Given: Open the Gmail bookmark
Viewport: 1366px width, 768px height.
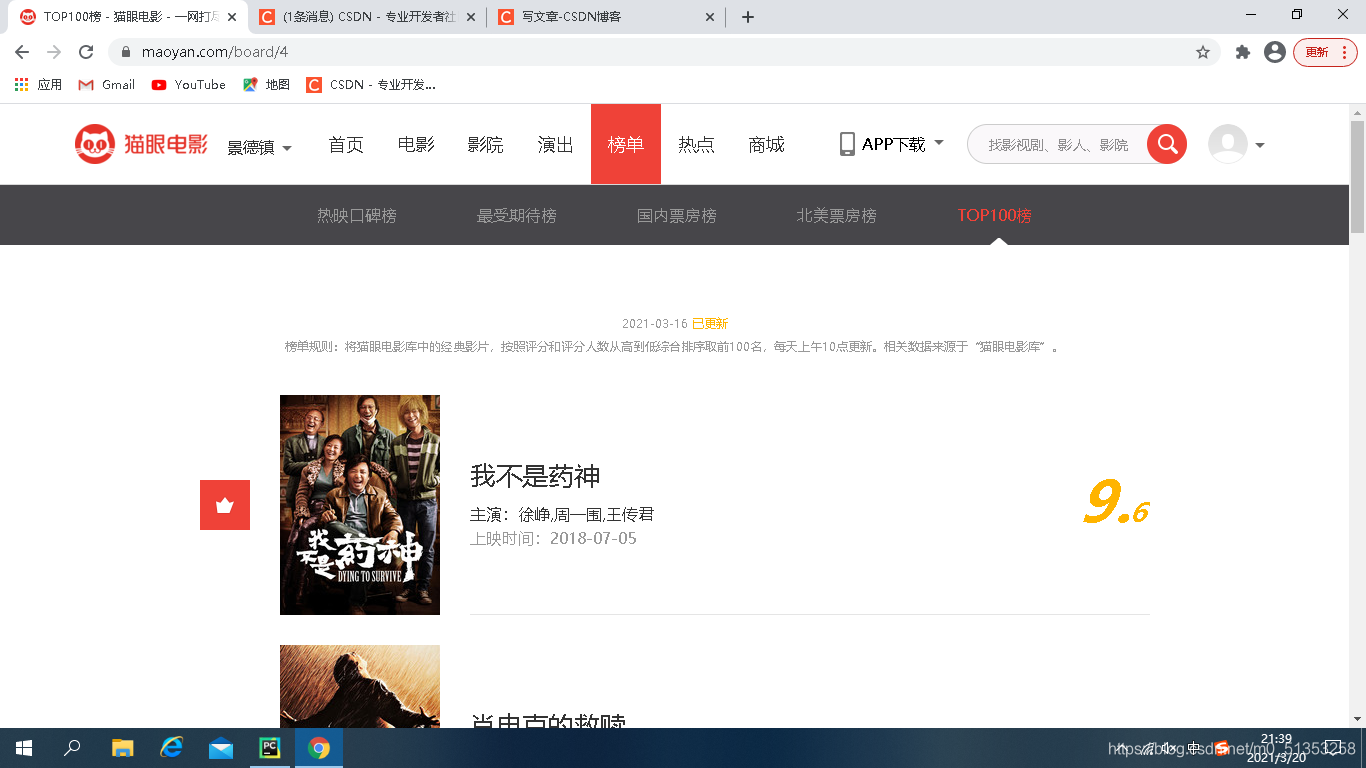Looking at the screenshot, I should [x=107, y=85].
